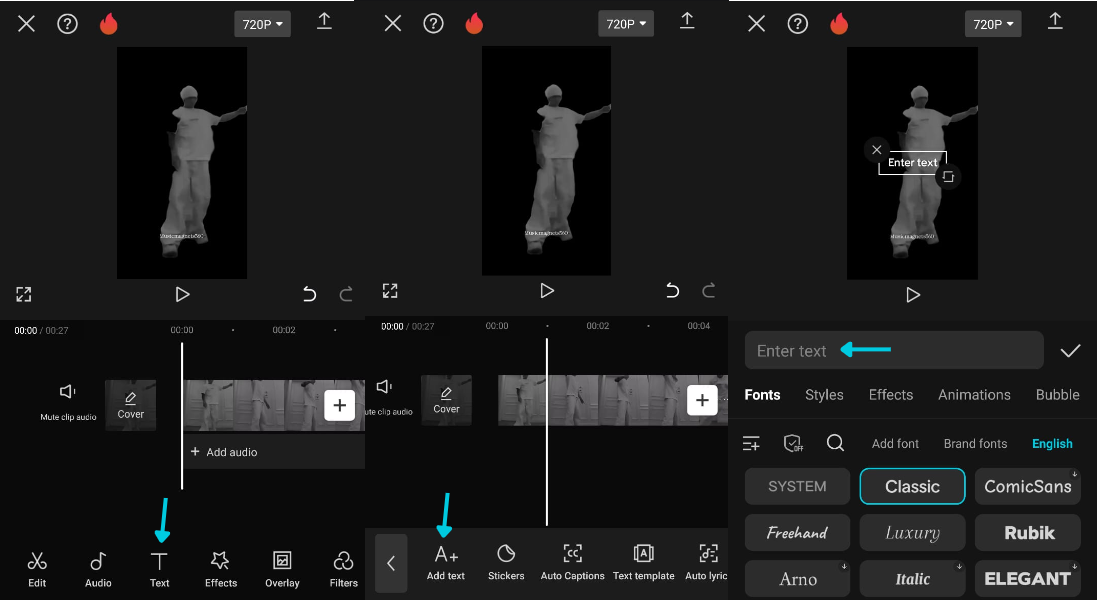The height and width of the screenshot is (600, 1100).
Task: Confirm text with the checkmark
Action: (1070, 351)
